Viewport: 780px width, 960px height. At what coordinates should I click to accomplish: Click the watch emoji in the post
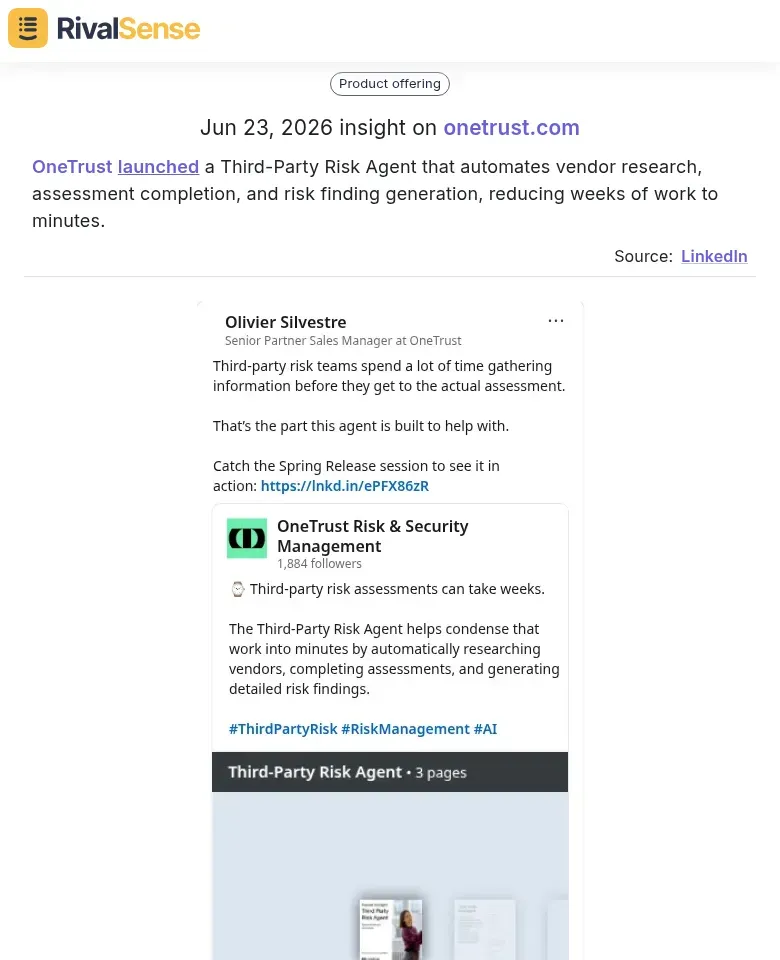pos(238,589)
